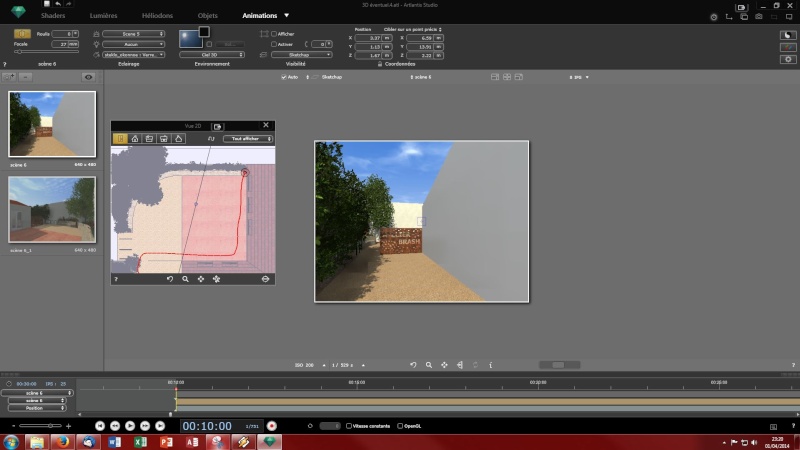800x450 pixels.
Task: Enable the Vitesse constante checkbox
Action: point(349,426)
